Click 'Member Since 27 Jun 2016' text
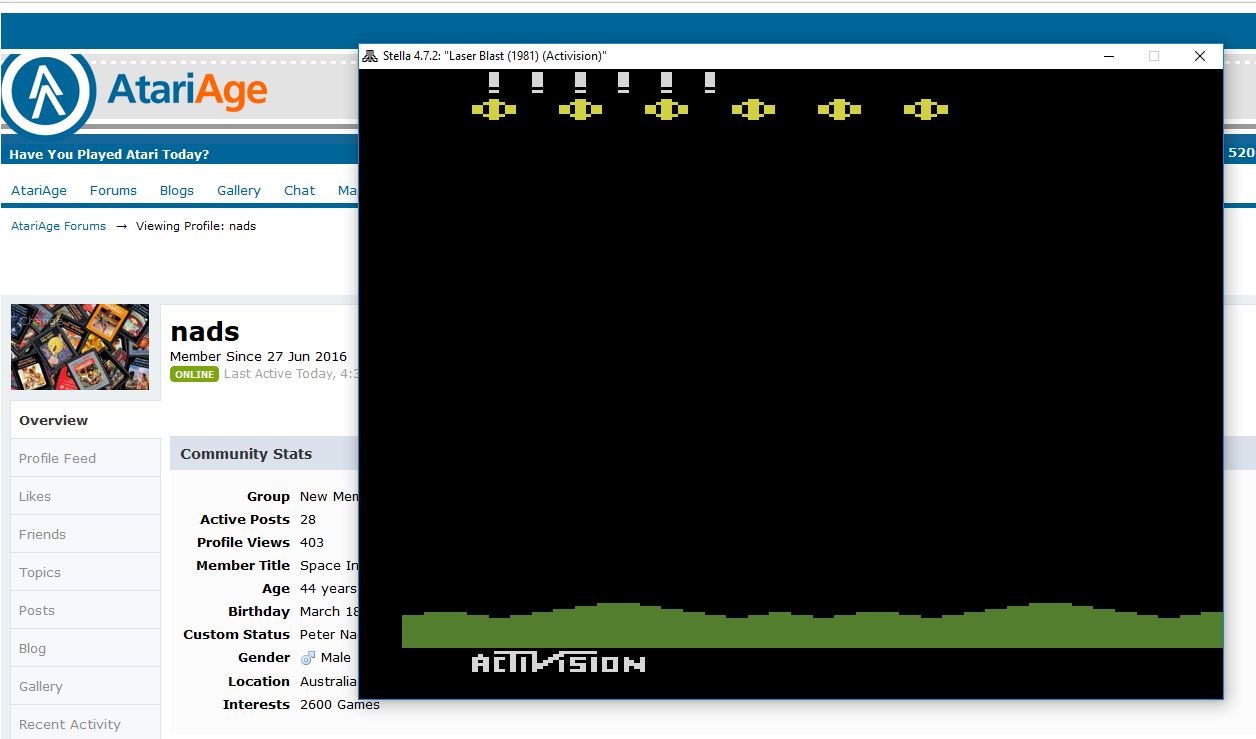1256x739 pixels. click(258, 356)
